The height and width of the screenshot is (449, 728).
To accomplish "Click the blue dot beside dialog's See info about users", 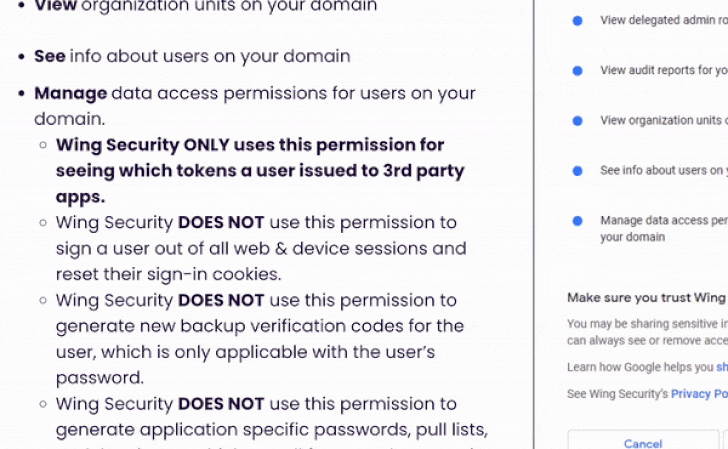I will [x=577, y=171].
